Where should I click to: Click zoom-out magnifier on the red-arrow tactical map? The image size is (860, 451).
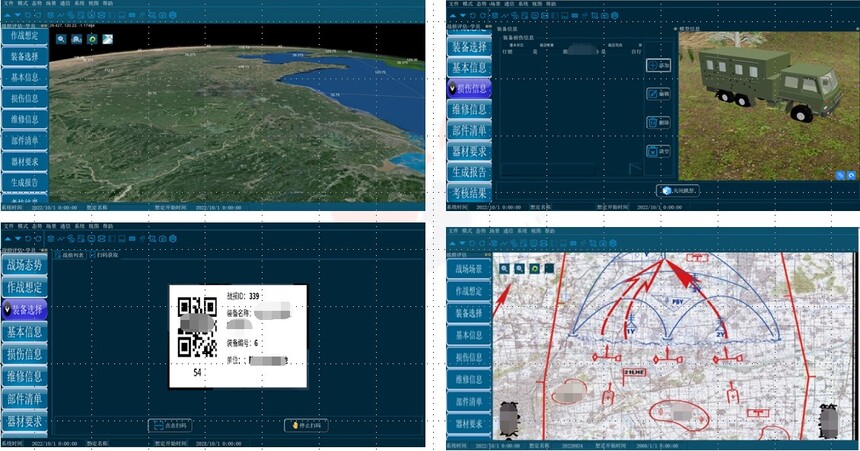pyautogui.click(x=519, y=269)
